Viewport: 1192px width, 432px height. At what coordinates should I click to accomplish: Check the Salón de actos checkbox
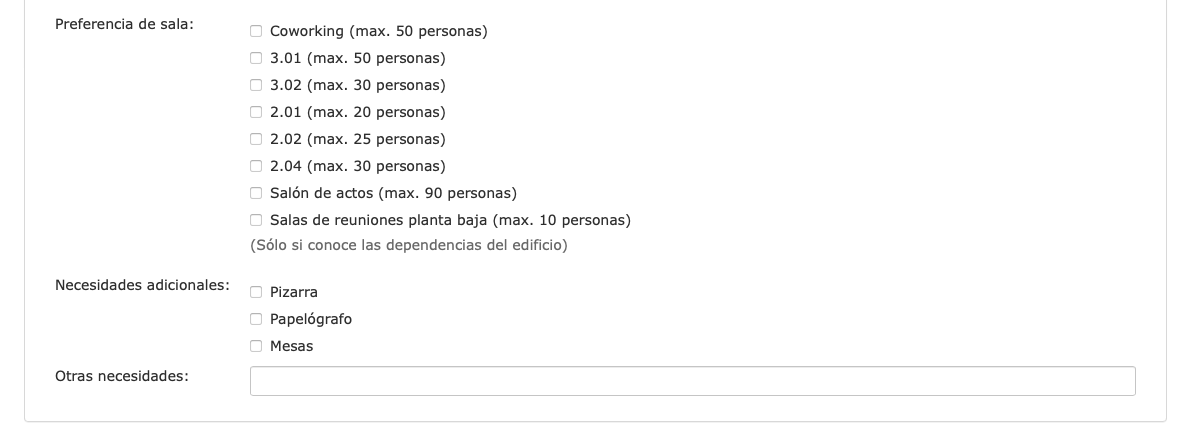tap(256, 193)
